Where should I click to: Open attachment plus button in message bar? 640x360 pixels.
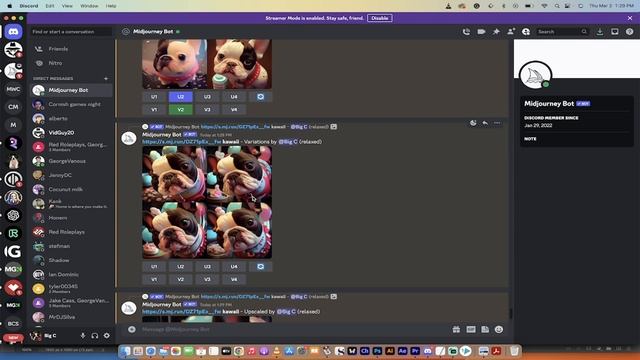point(131,329)
